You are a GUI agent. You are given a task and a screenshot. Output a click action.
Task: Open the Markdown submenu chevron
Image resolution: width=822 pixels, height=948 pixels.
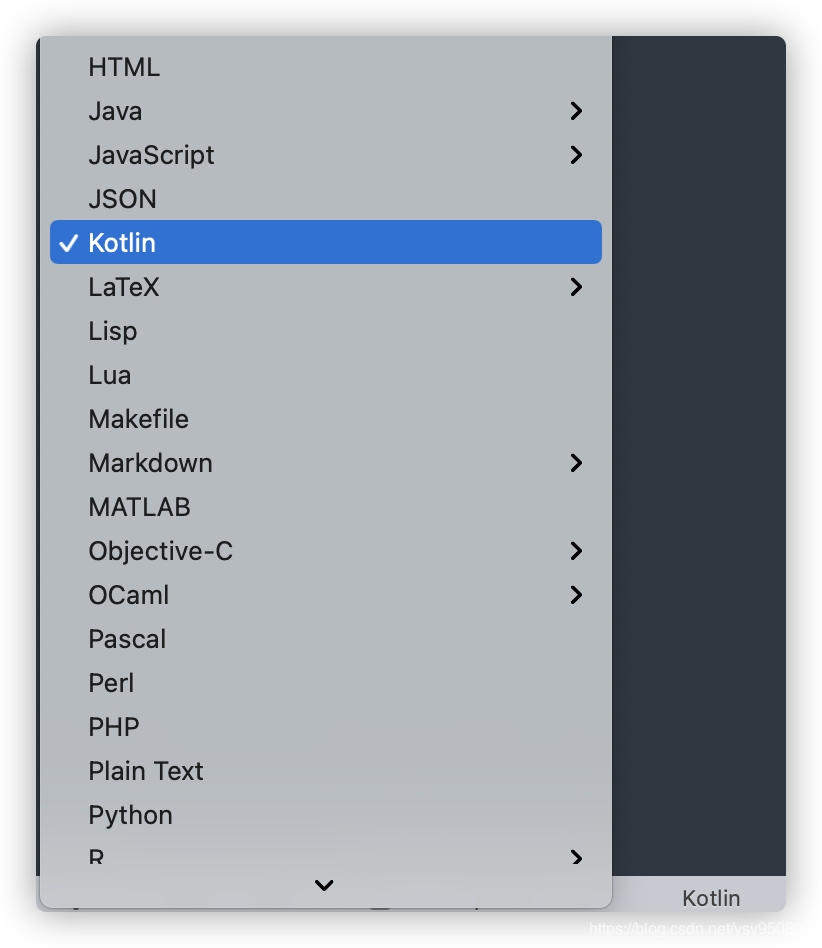[x=576, y=463]
